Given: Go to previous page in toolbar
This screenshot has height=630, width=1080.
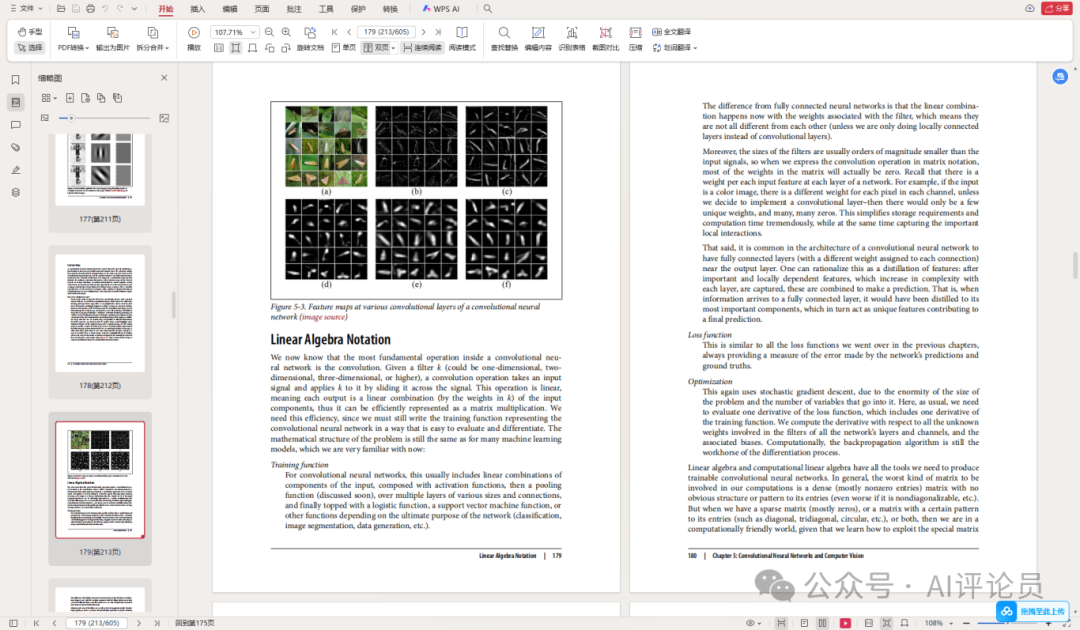Looking at the screenshot, I should pyautogui.click(x=349, y=32).
